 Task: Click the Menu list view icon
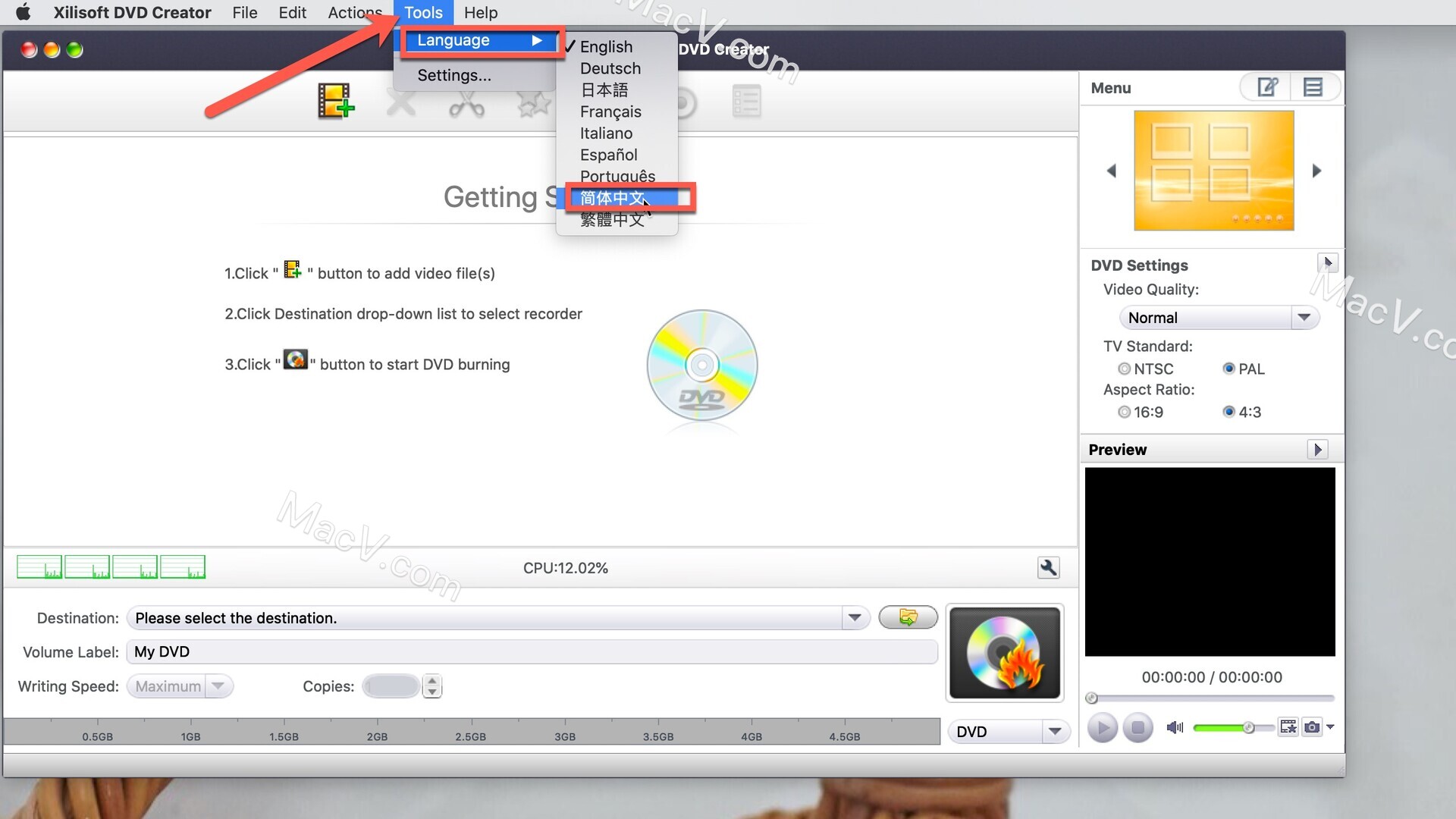pos(1316,88)
